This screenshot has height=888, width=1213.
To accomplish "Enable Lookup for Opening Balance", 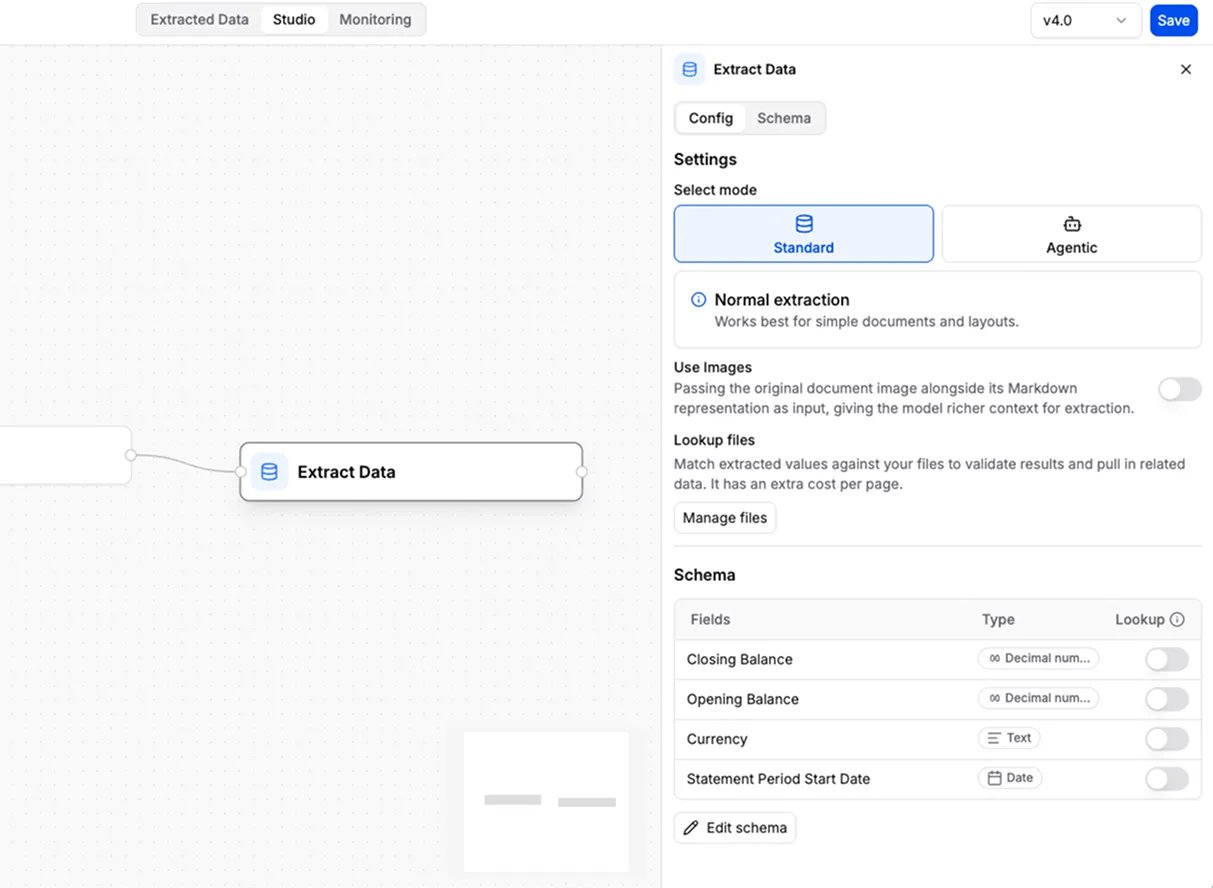I will [1167, 699].
